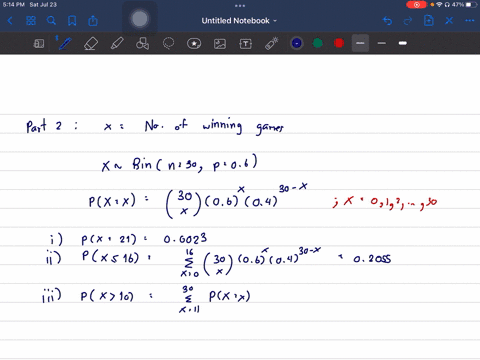Tap the three-dot multitasking handle at top
The height and width of the screenshot is (360, 480).
tap(240, 5)
